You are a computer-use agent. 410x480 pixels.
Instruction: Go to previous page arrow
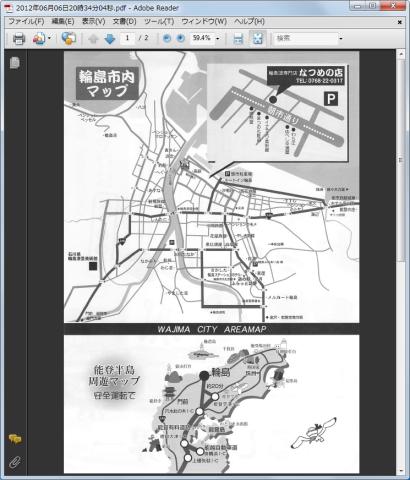(x=93, y=39)
